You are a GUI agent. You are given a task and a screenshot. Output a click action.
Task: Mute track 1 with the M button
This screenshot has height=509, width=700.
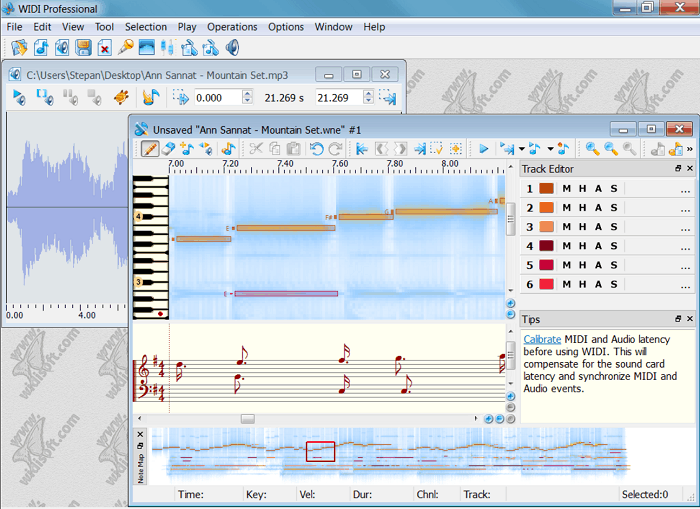pos(567,188)
